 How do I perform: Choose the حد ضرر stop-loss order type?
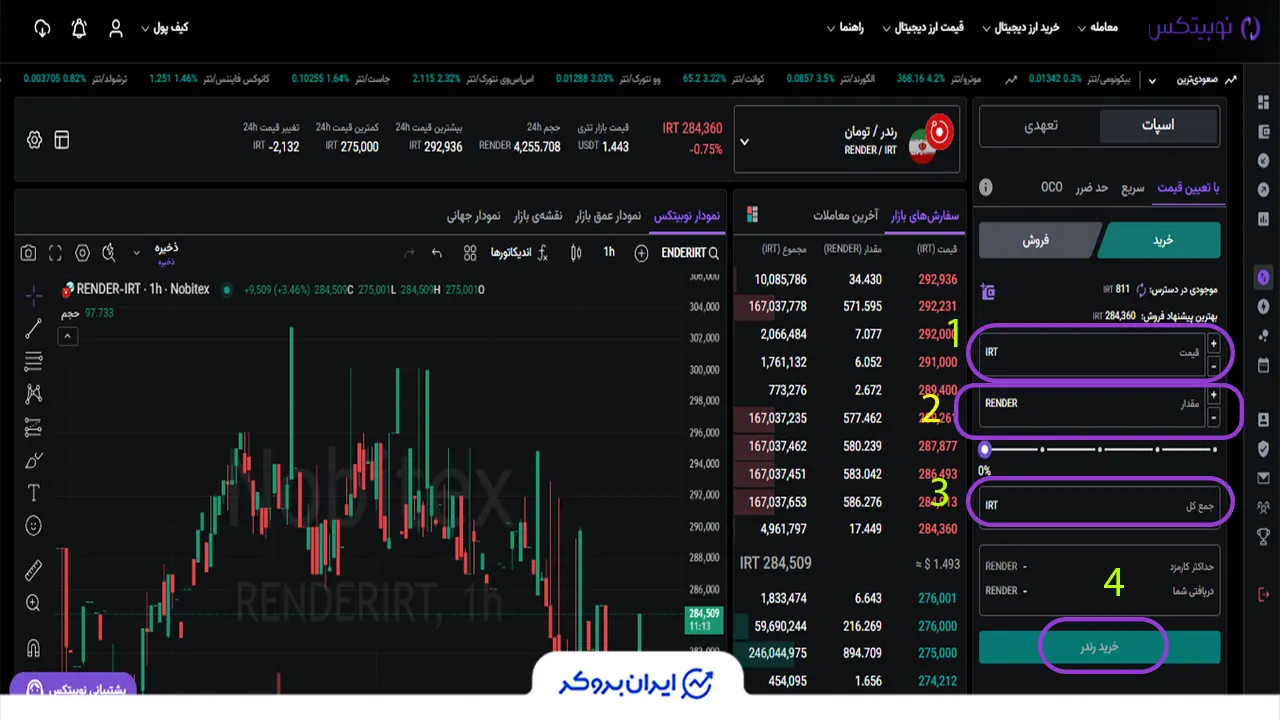(1091, 188)
